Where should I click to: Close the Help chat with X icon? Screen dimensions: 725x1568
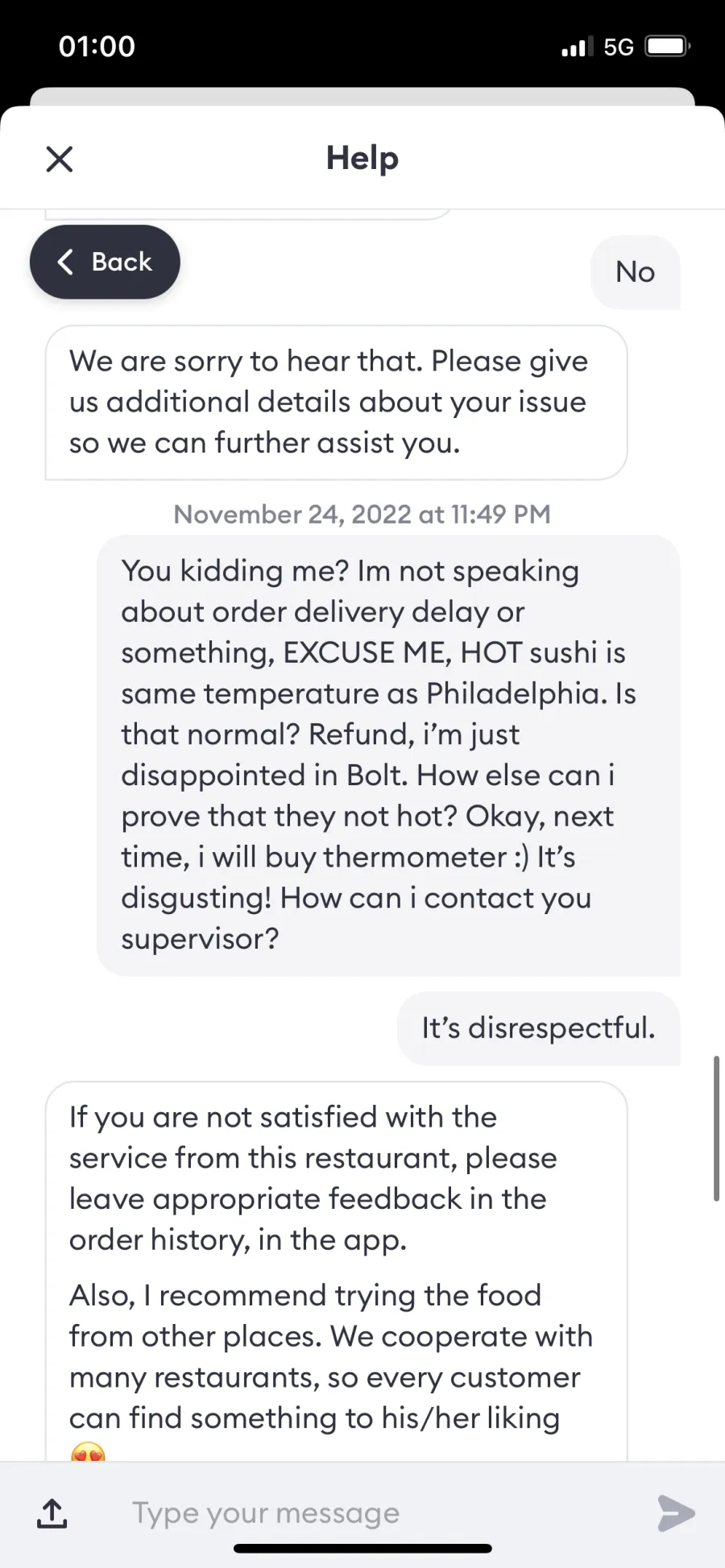tap(60, 159)
